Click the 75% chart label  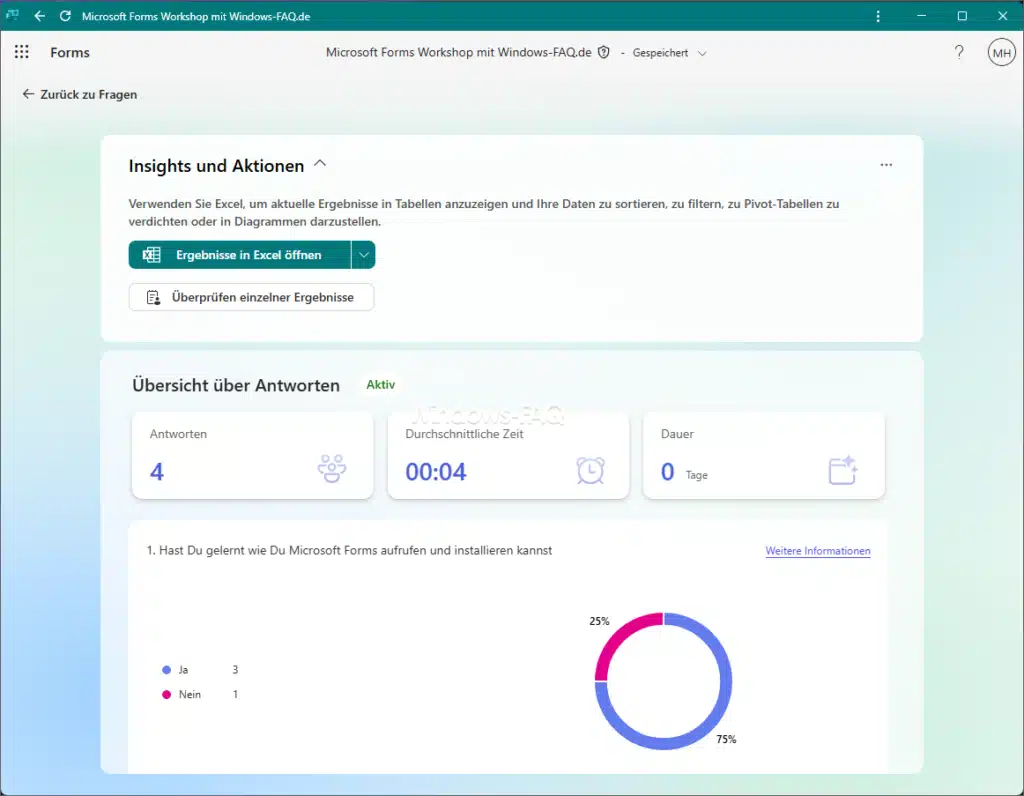pos(726,739)
